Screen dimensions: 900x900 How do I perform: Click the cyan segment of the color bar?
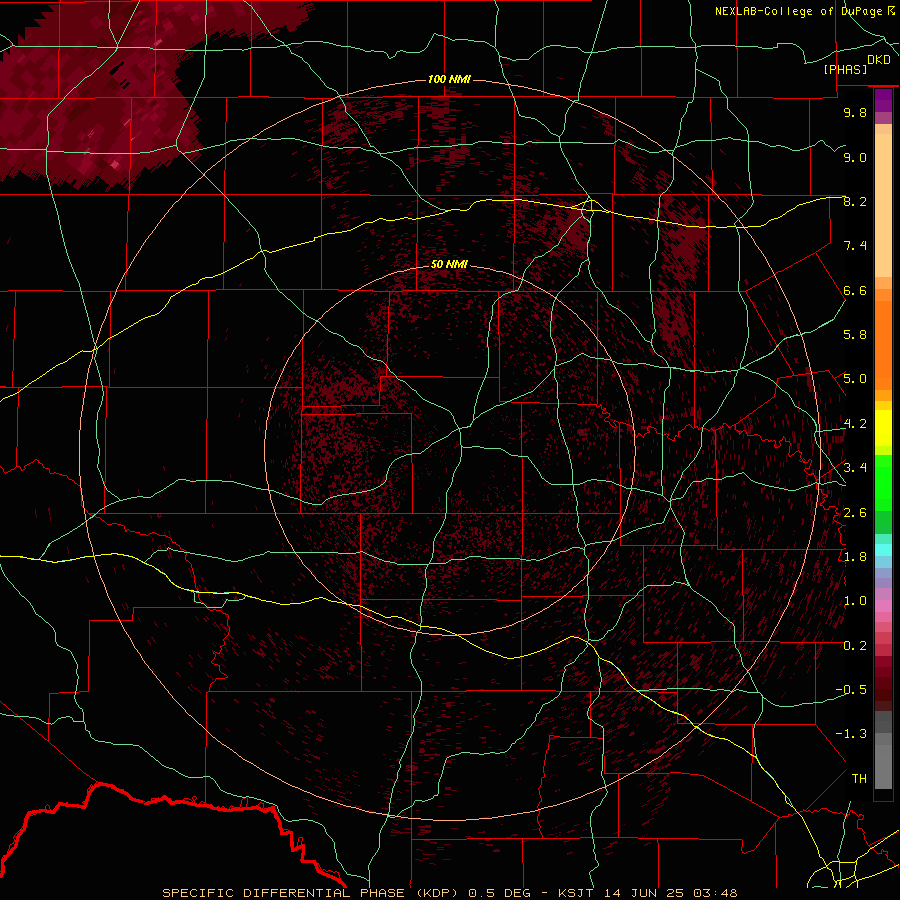click(883, 550)
